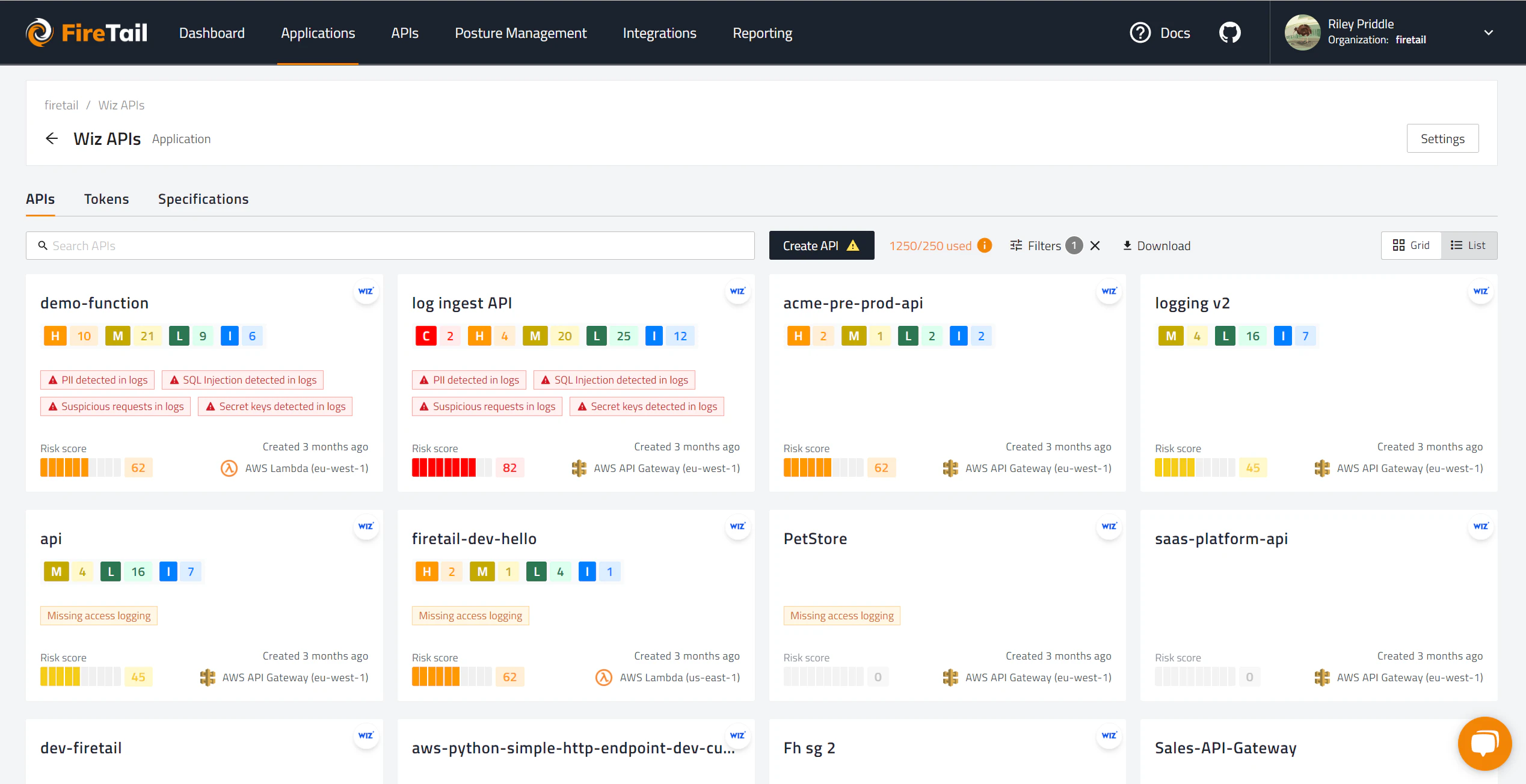This screenshot has width=1526, height=784.
Task: Click 'Secret keys detected in logs' on demo-function
Action: (x=275, y=406)
